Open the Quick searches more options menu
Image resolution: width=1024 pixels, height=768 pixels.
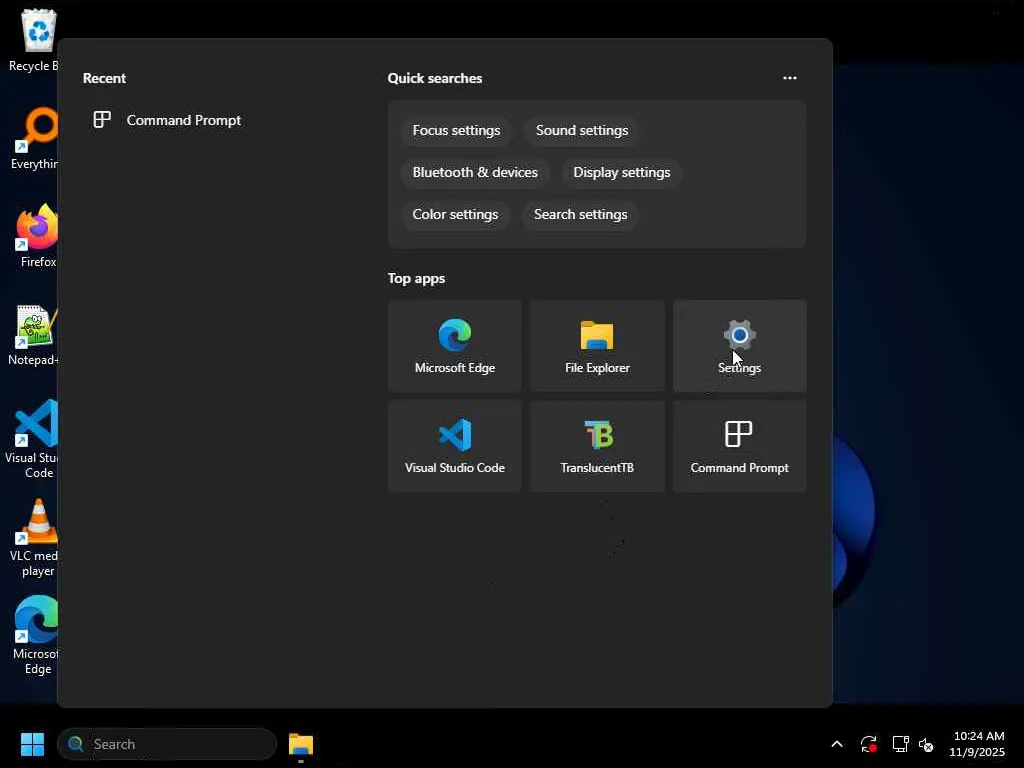[790, 78]
